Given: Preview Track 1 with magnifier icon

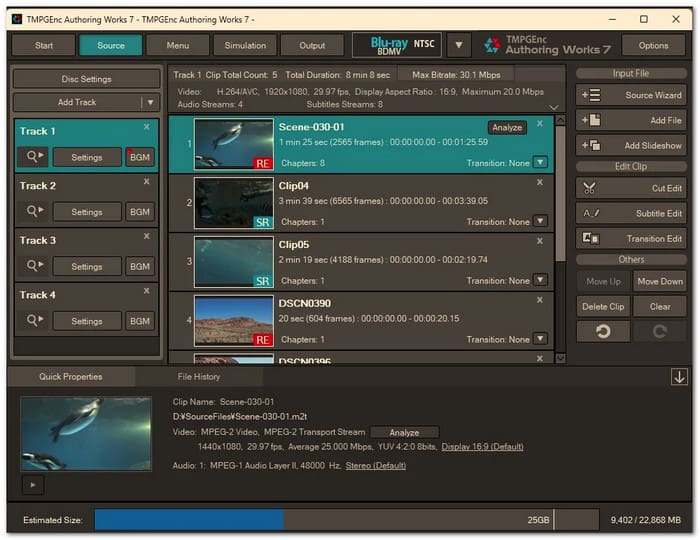Looking at the screenshot, I should (x=33, y=157).
